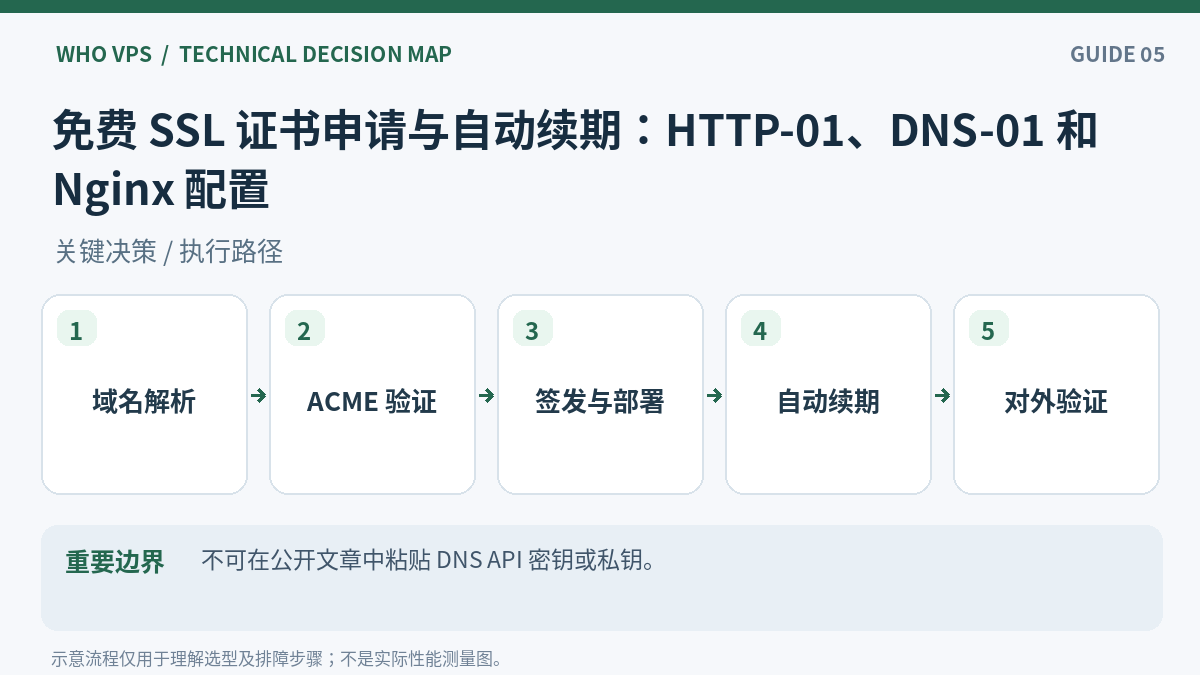Click the number badge 2

305,329
